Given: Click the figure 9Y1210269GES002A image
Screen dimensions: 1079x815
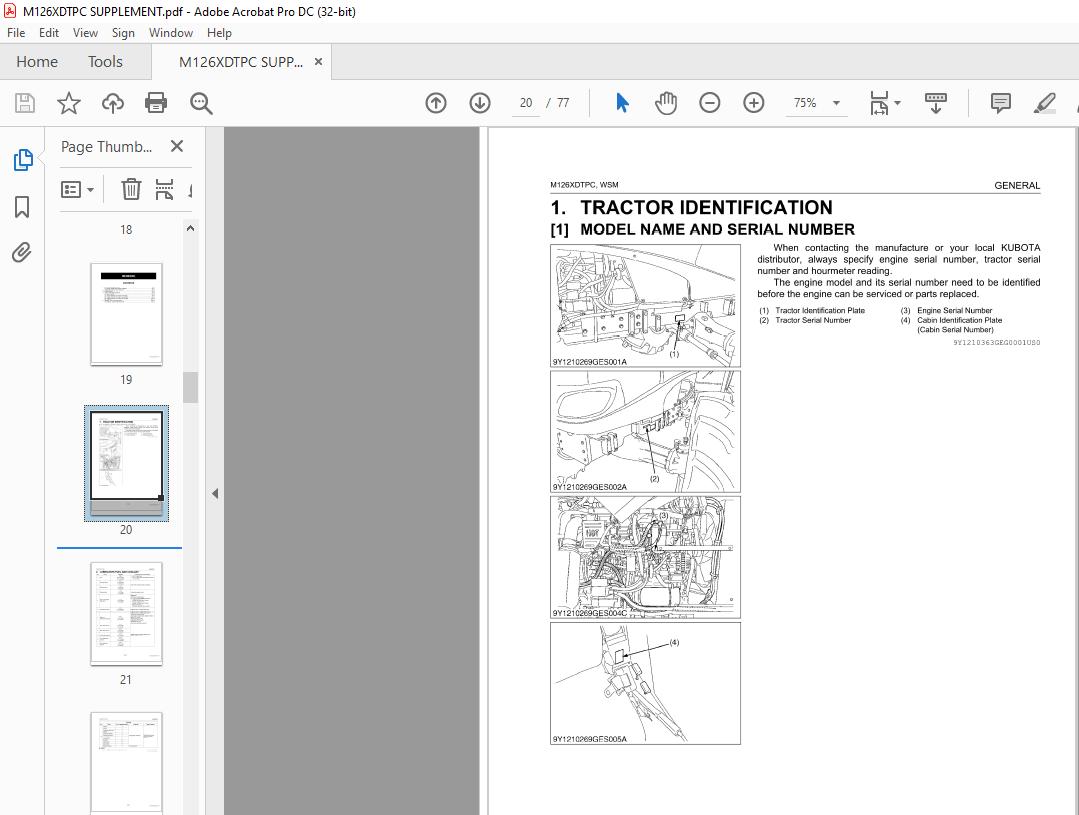Looking at the screenshot, I should point(645,432).
